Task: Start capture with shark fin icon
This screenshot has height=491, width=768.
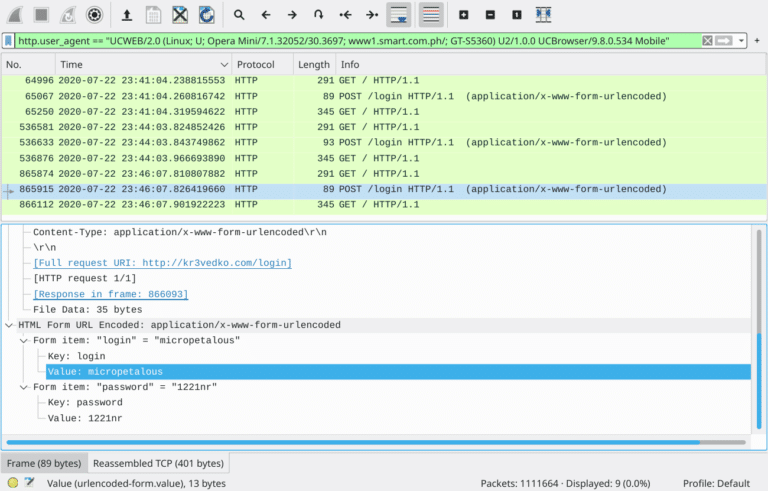Action: (15, 15)
